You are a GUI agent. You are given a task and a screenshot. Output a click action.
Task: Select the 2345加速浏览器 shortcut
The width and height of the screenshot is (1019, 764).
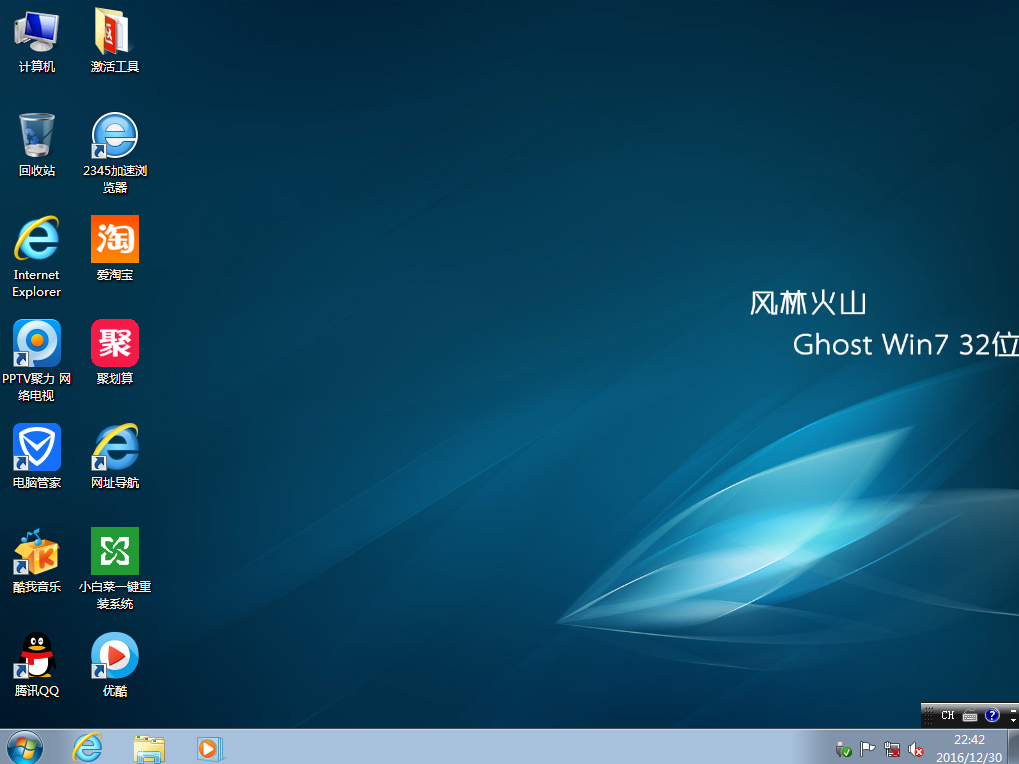pos(115,153)
